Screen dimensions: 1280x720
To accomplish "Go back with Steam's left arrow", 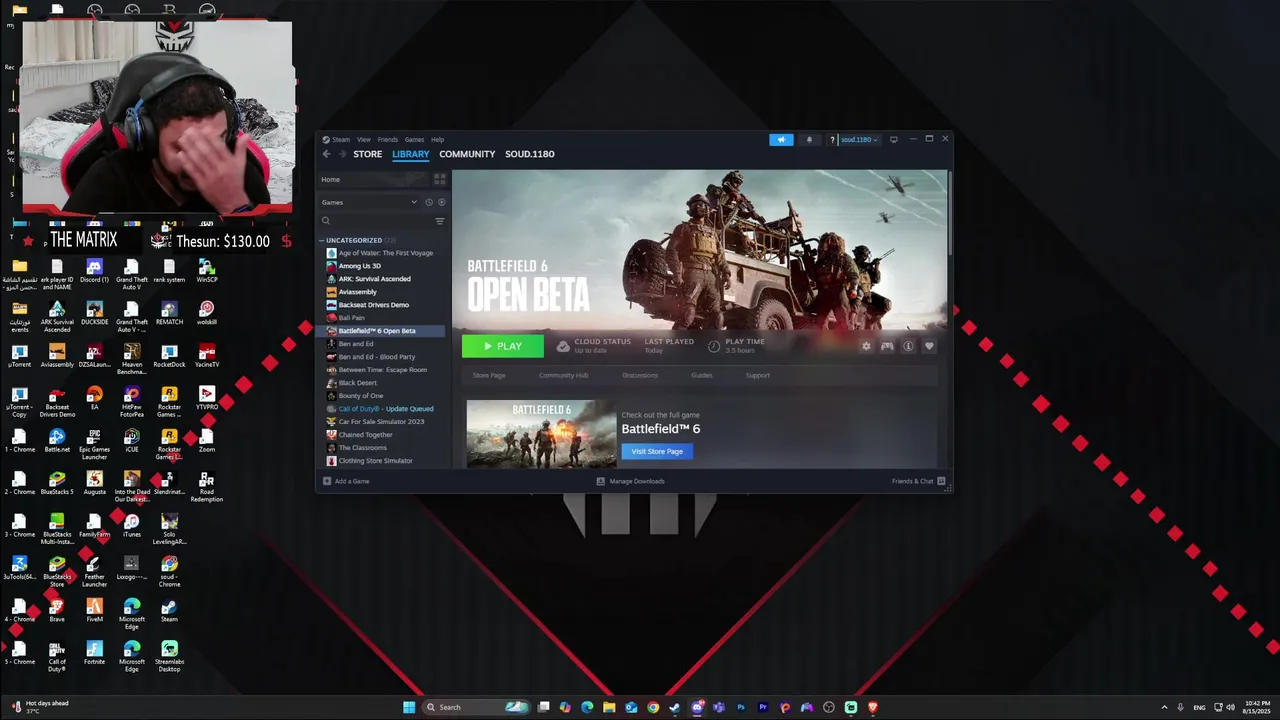I will pos(326,154).
